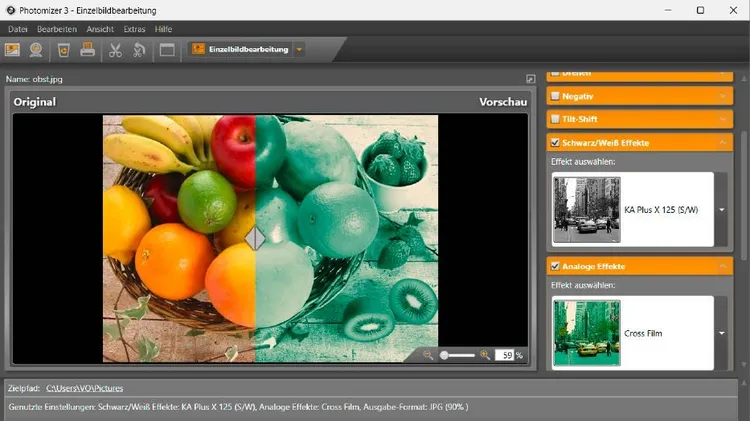
Task: Click the rotate/undo icon next to scissors
Action: (x=139, y=49)
